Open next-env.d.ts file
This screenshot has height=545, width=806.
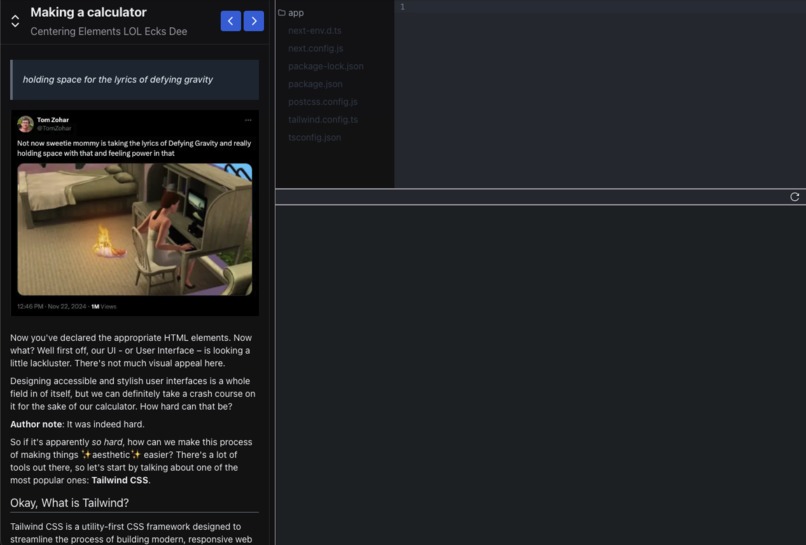click(x=315, y=31)
